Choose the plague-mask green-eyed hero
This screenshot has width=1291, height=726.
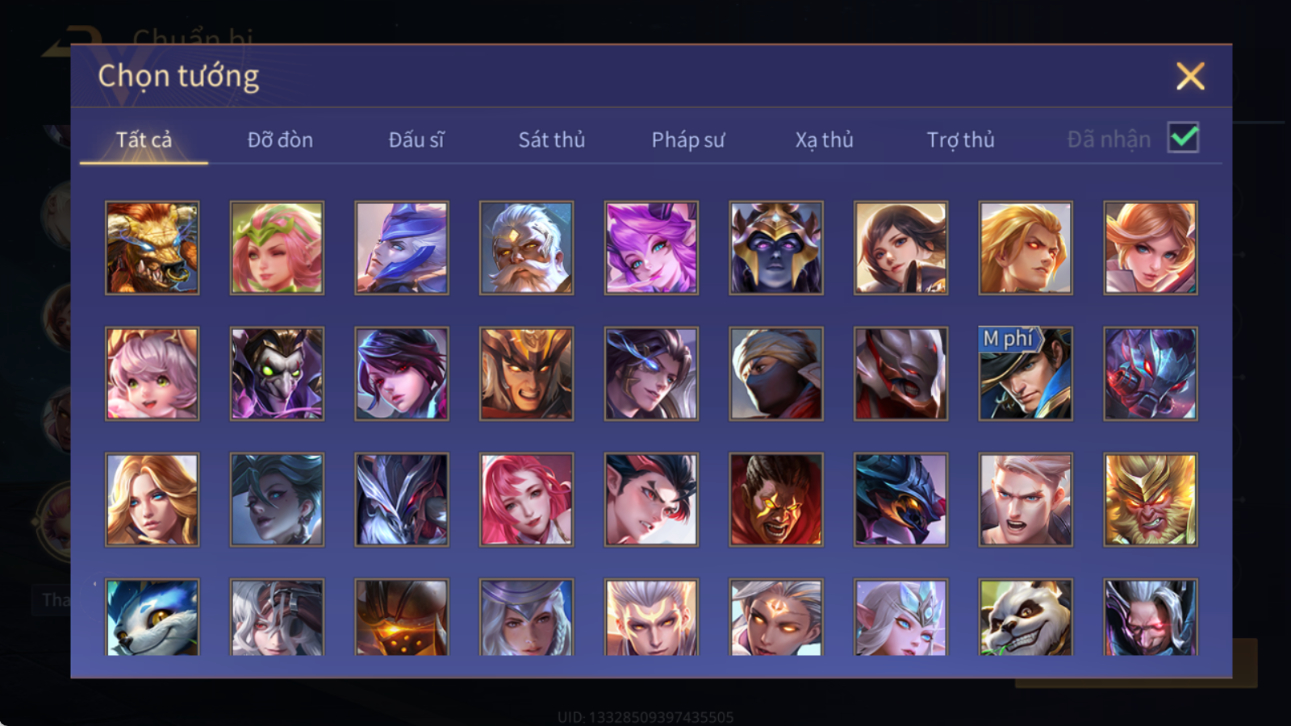pyautogui.click(x=277, y=373)
